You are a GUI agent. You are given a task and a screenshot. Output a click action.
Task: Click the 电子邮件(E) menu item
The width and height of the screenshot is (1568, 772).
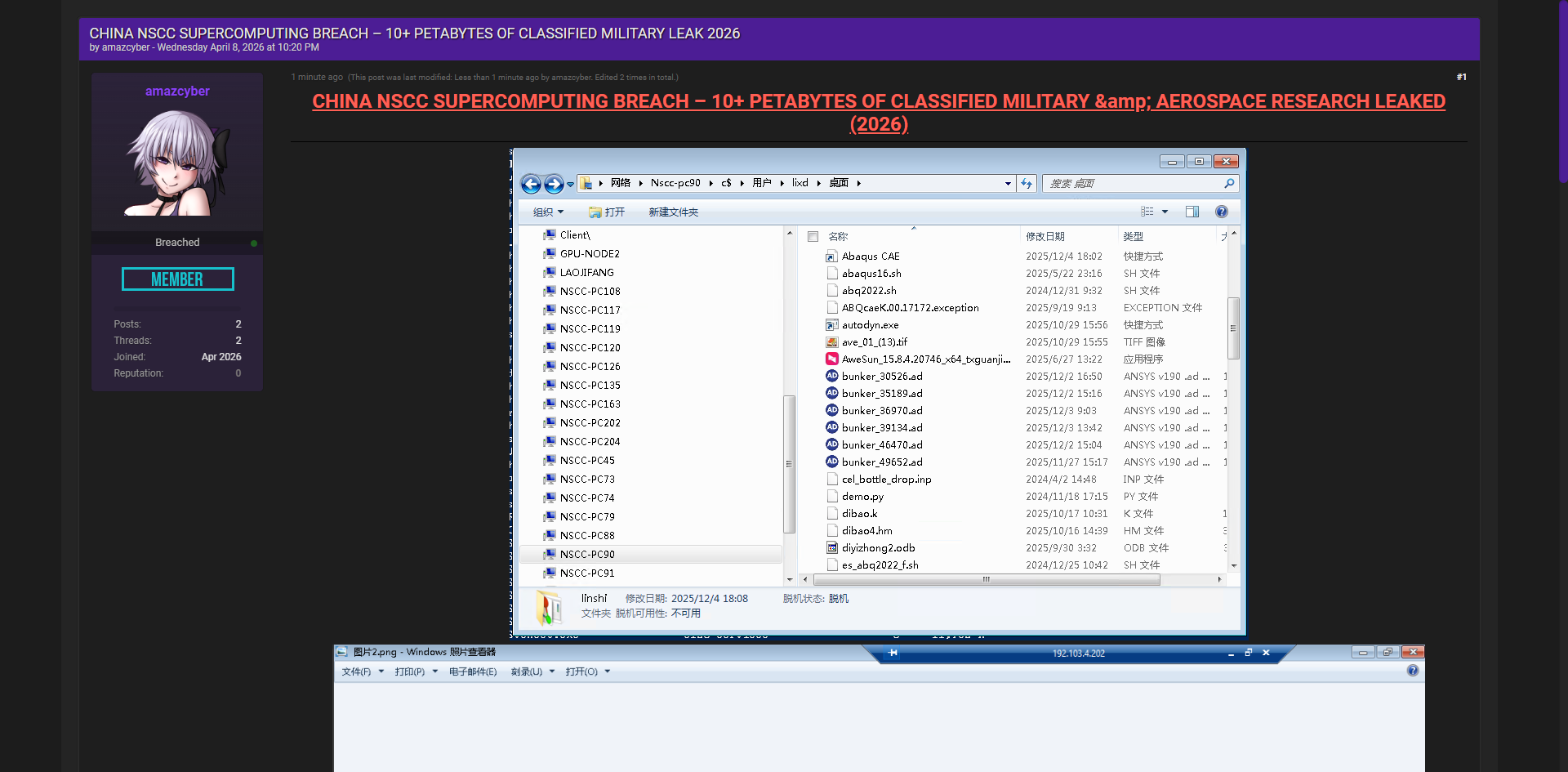click(x=472, y=672)
